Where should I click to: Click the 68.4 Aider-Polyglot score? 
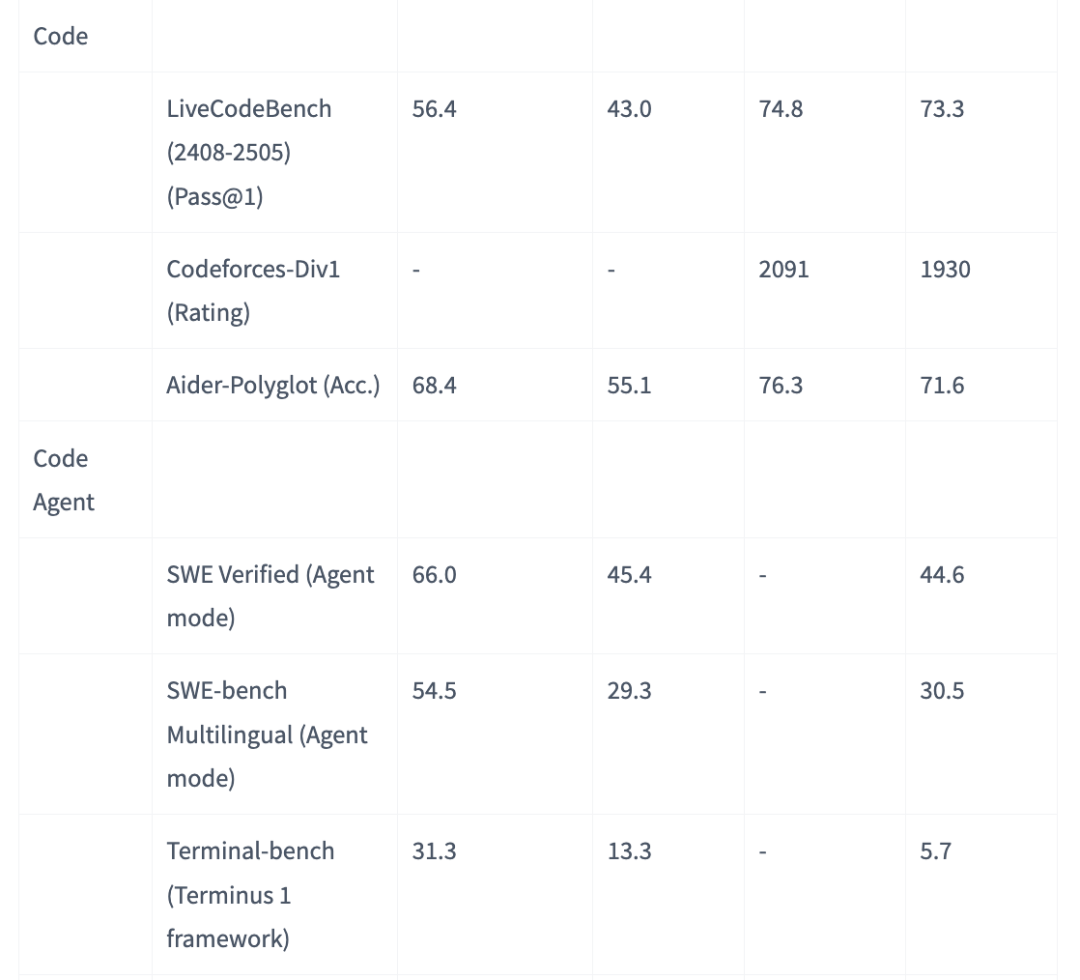tap(434, 385)
